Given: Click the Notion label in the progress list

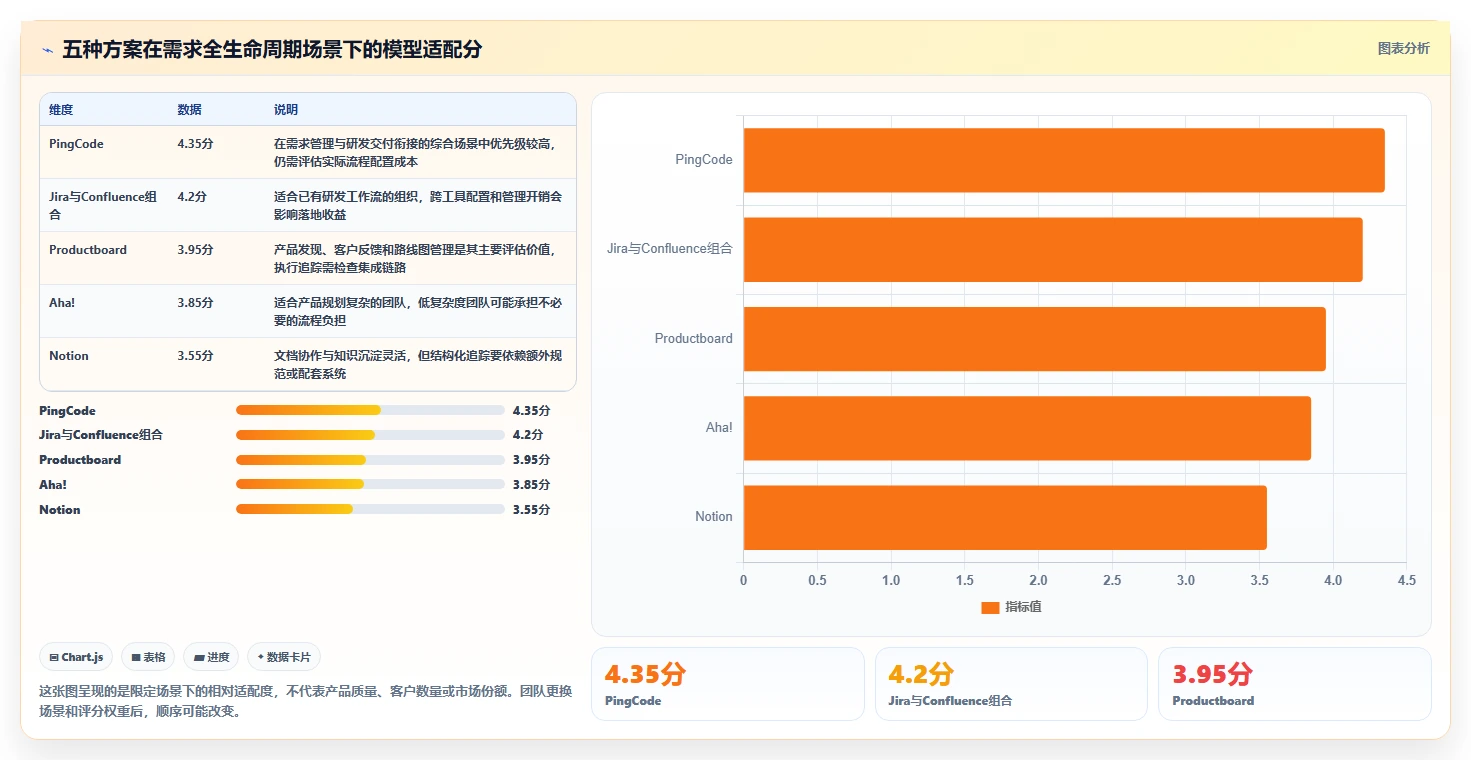Looking at the screenshot, I should (60, 510).
